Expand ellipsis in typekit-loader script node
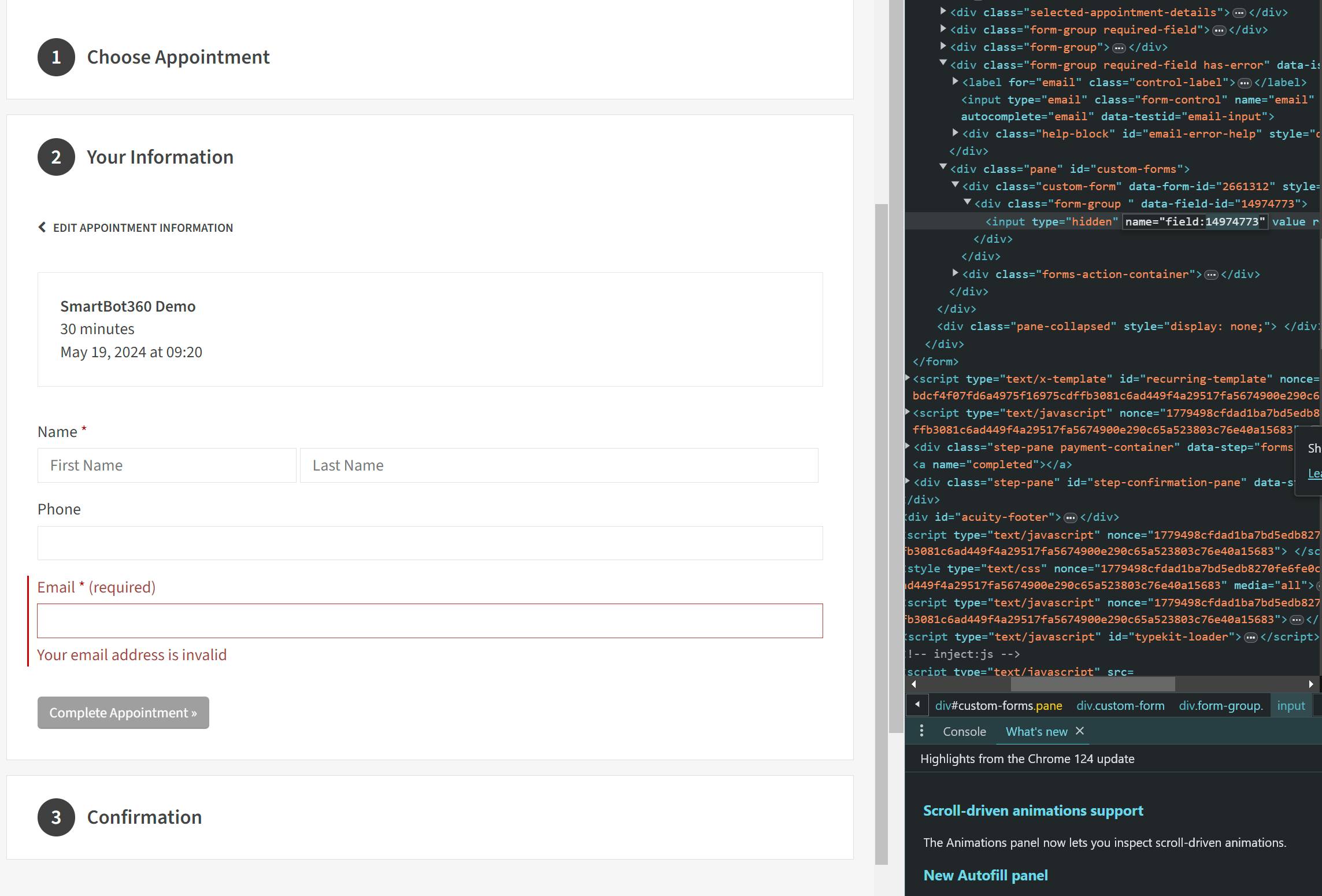The height and width of the screenshot is (896, 1322). click(x=1250, y=637)
